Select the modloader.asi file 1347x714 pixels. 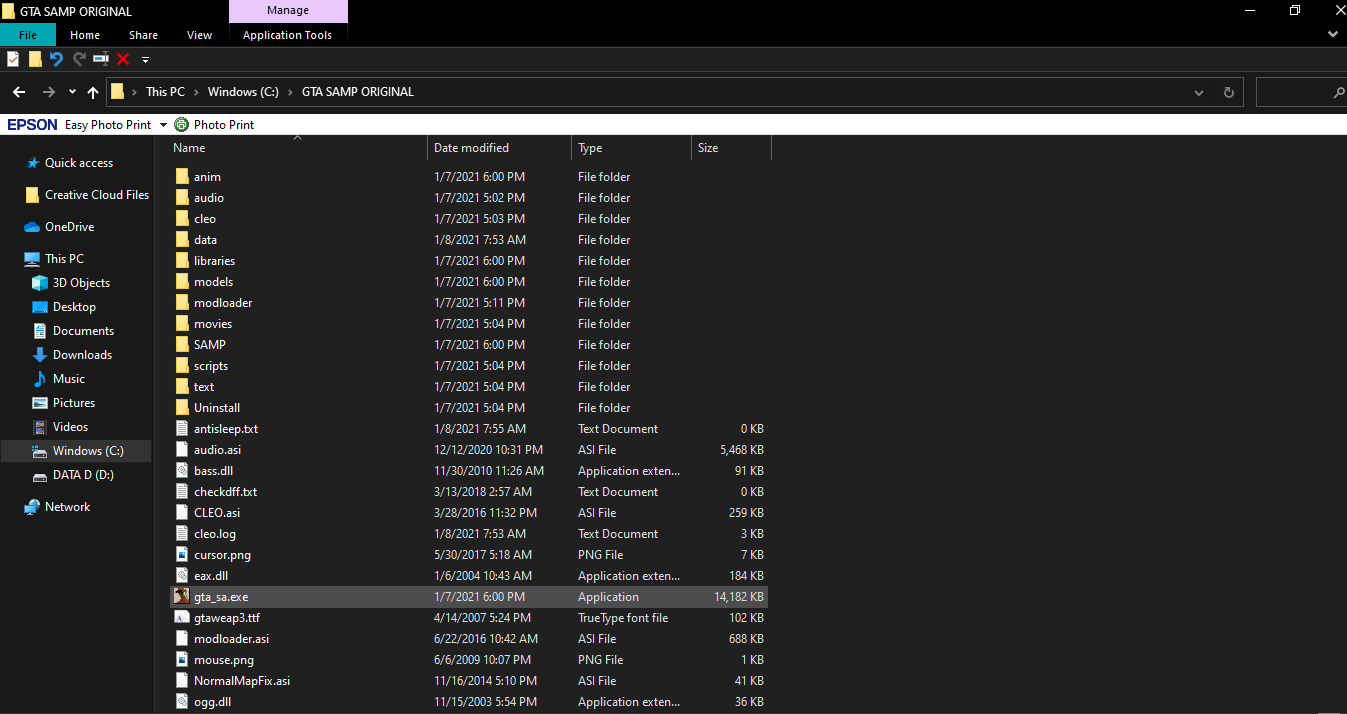coord(469,639)
